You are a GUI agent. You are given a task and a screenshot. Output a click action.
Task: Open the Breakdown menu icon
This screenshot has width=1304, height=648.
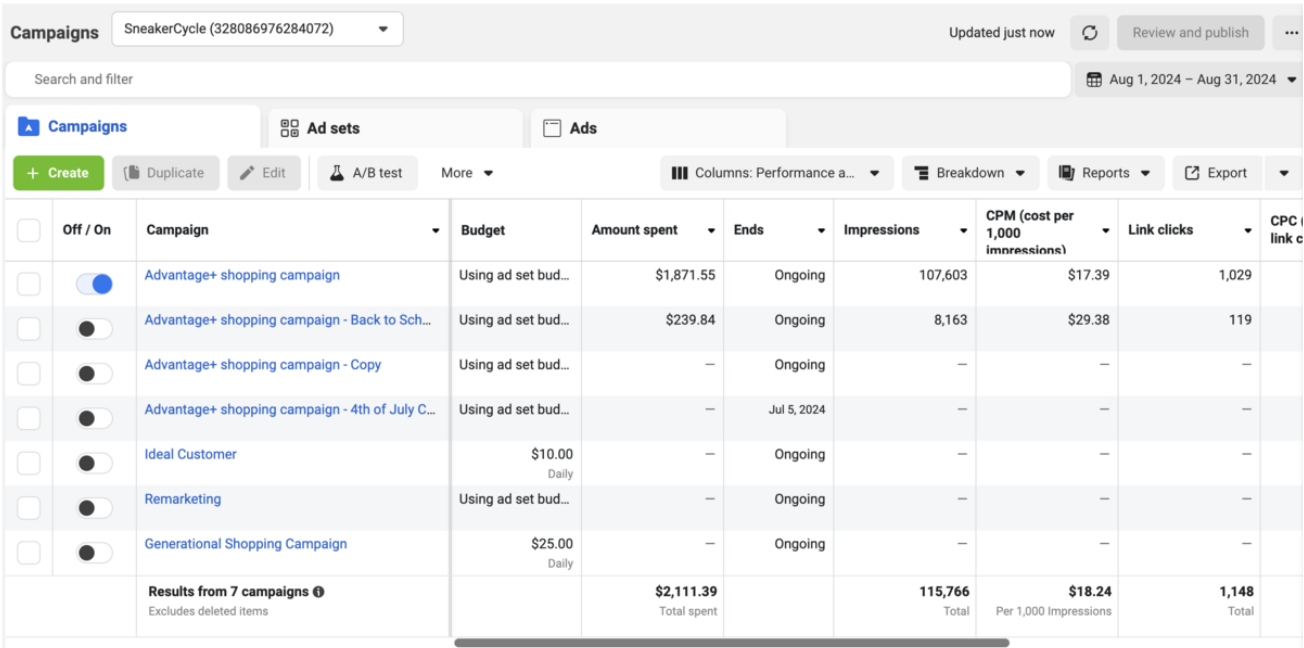point(922,172)
